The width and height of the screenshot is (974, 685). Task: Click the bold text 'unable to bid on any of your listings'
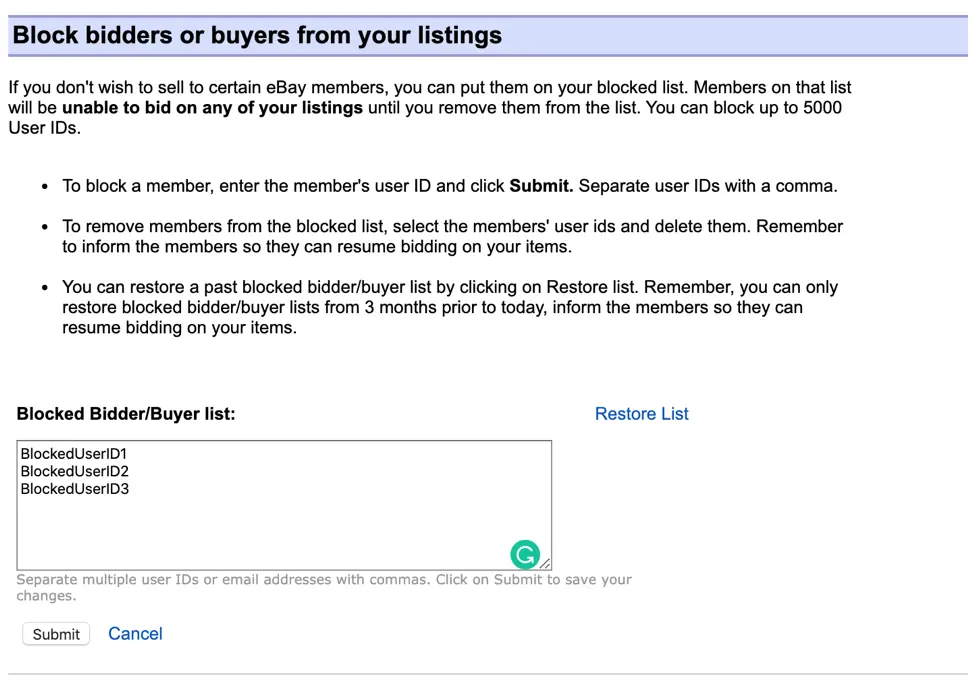212,107
